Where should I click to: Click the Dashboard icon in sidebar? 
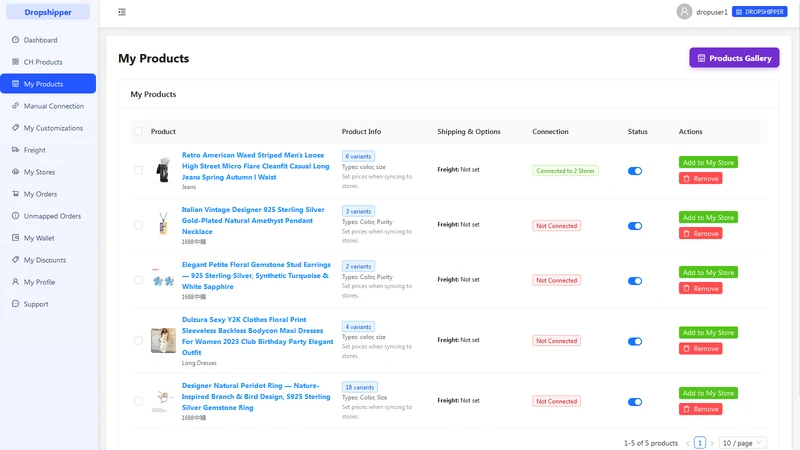pyautogui.click(x=15, y=40)
